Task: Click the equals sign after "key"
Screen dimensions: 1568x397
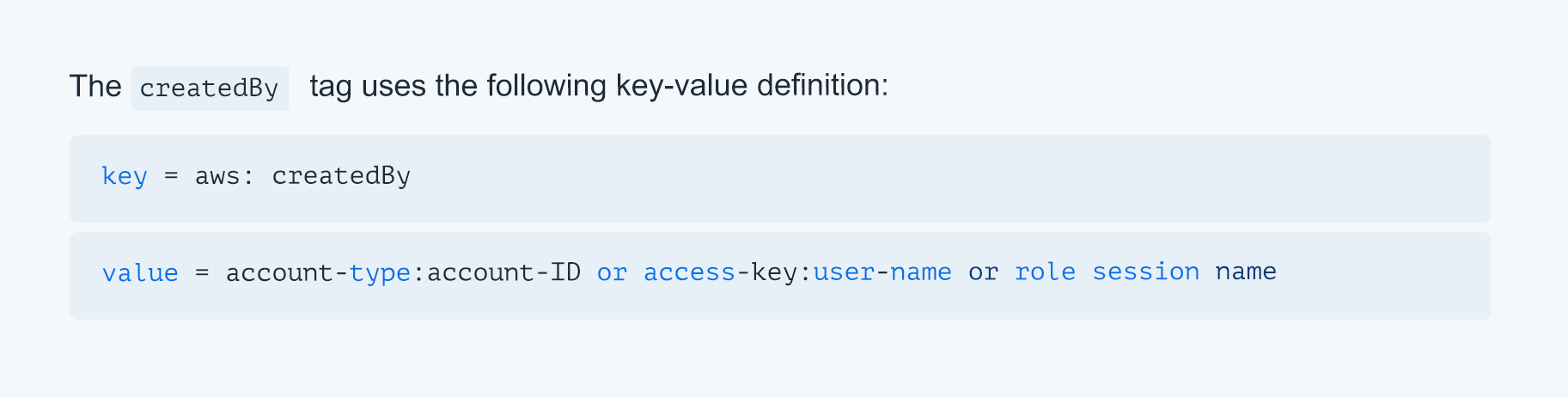Action: (171, 176)
